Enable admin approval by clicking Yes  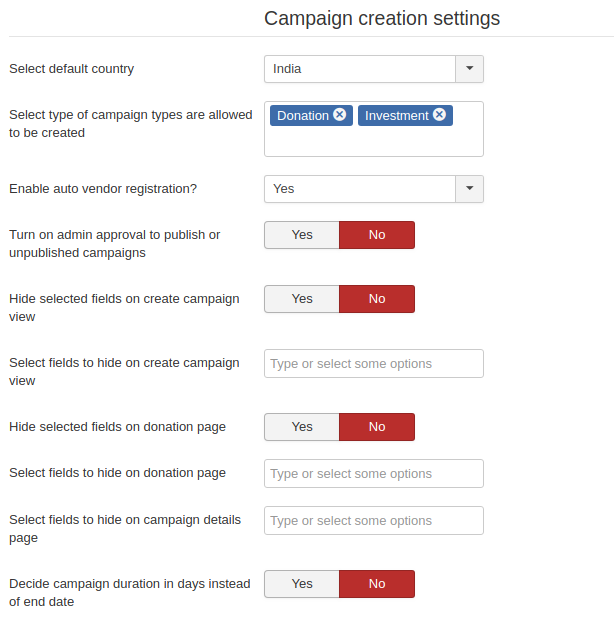302,235
